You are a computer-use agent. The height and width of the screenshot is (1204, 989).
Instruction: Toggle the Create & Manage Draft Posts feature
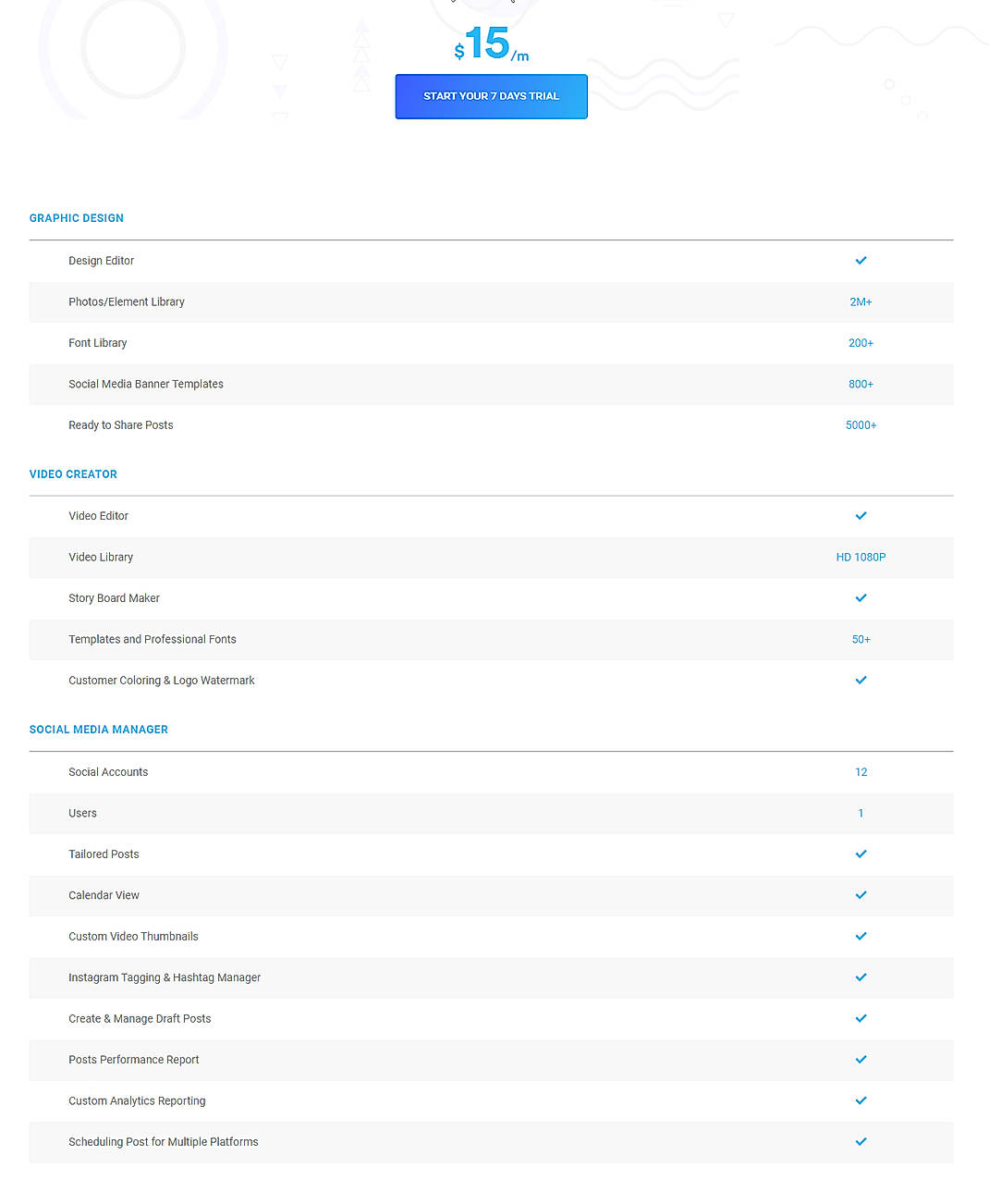click(x=861, y=1018)
